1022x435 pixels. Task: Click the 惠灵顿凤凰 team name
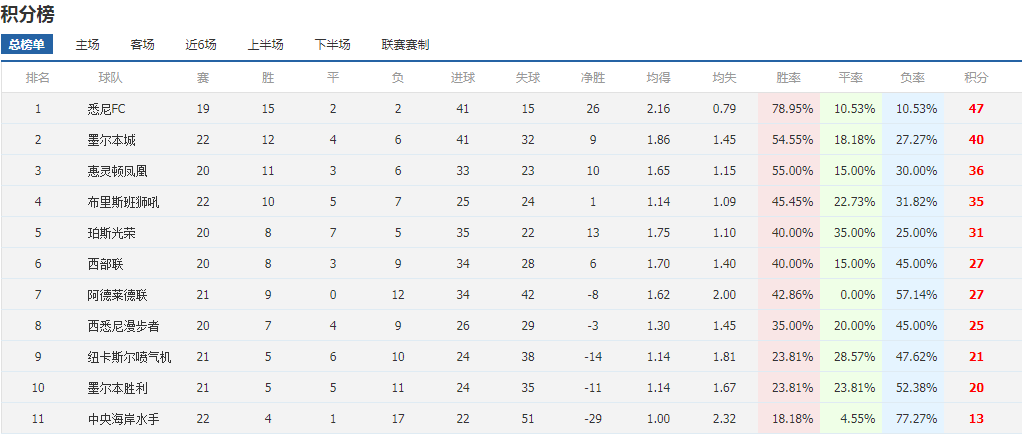(x=117, y=171)
